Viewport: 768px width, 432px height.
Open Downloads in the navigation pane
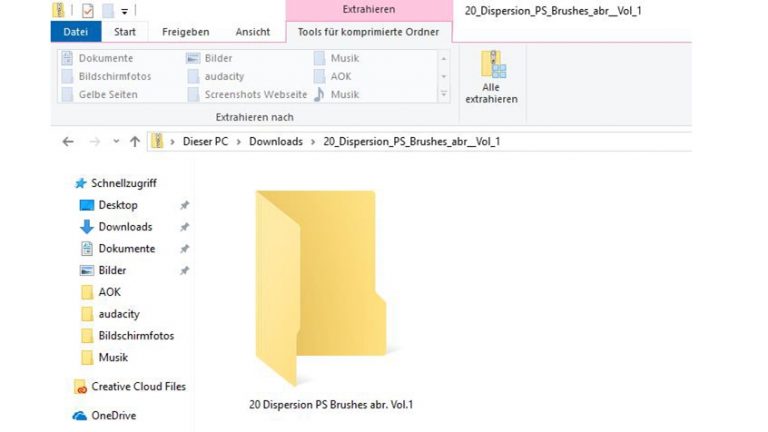pyautogui.click(x=125, y=227)
